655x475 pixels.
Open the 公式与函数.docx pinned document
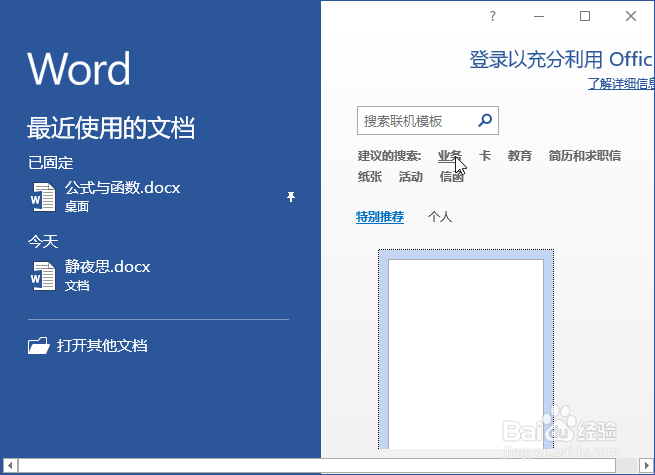pyautogui.click(x=159, y=197)
